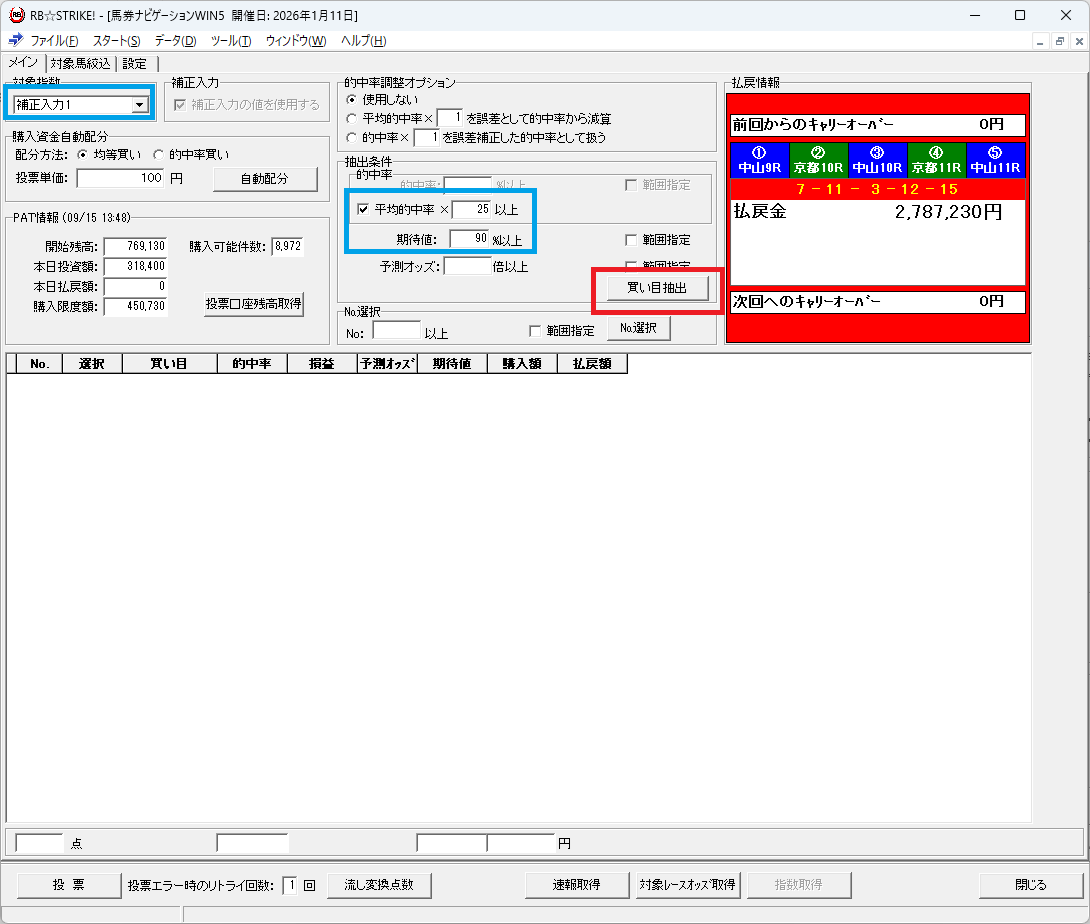Click the 本日払戻額 value field
Image resolution: width=1090 pixels, height=924 pixels.
coord(136,286)
